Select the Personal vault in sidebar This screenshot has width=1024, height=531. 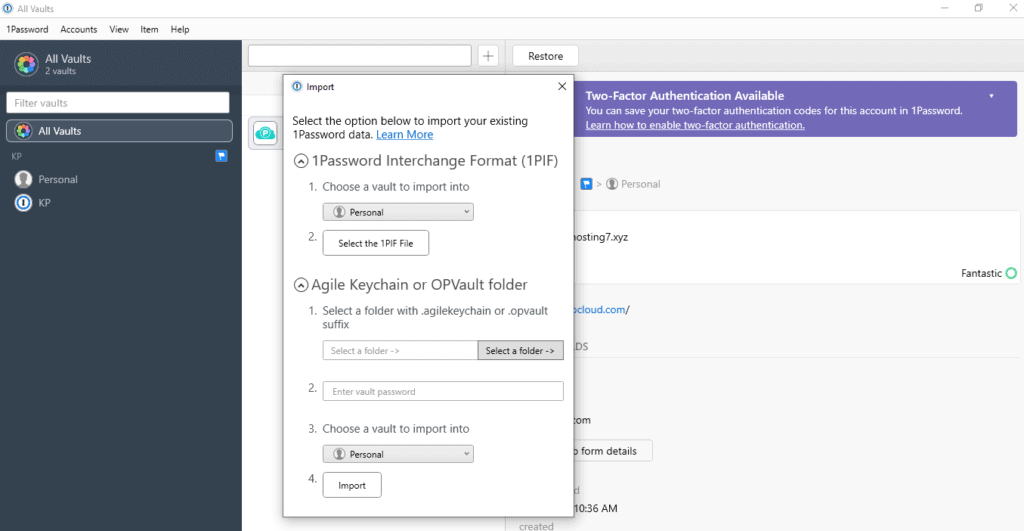tap(58, 180)
